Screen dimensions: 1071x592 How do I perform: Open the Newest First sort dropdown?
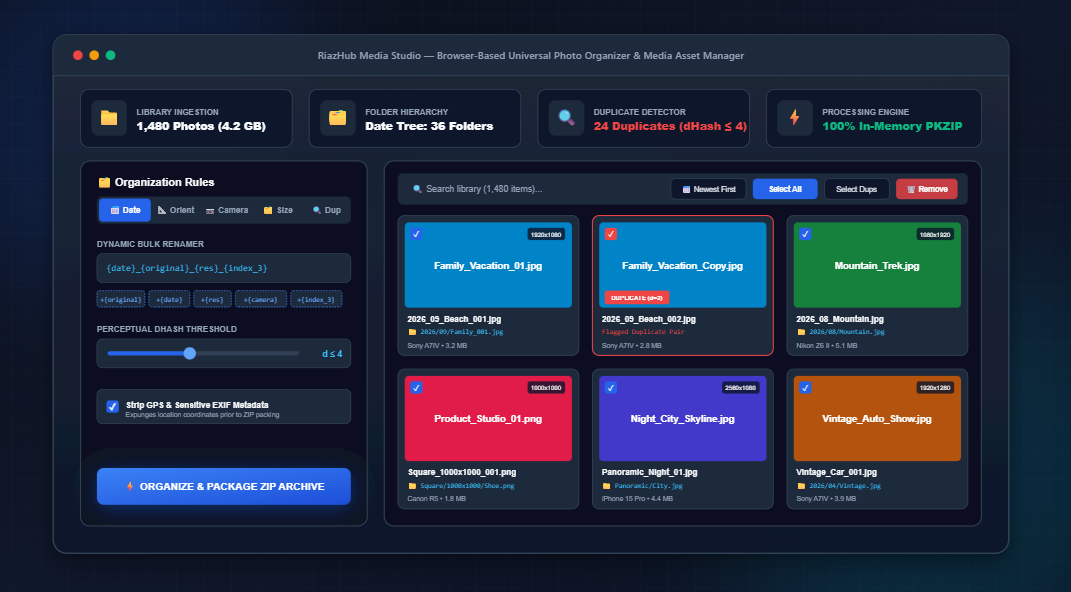click(x=709, y=189)
